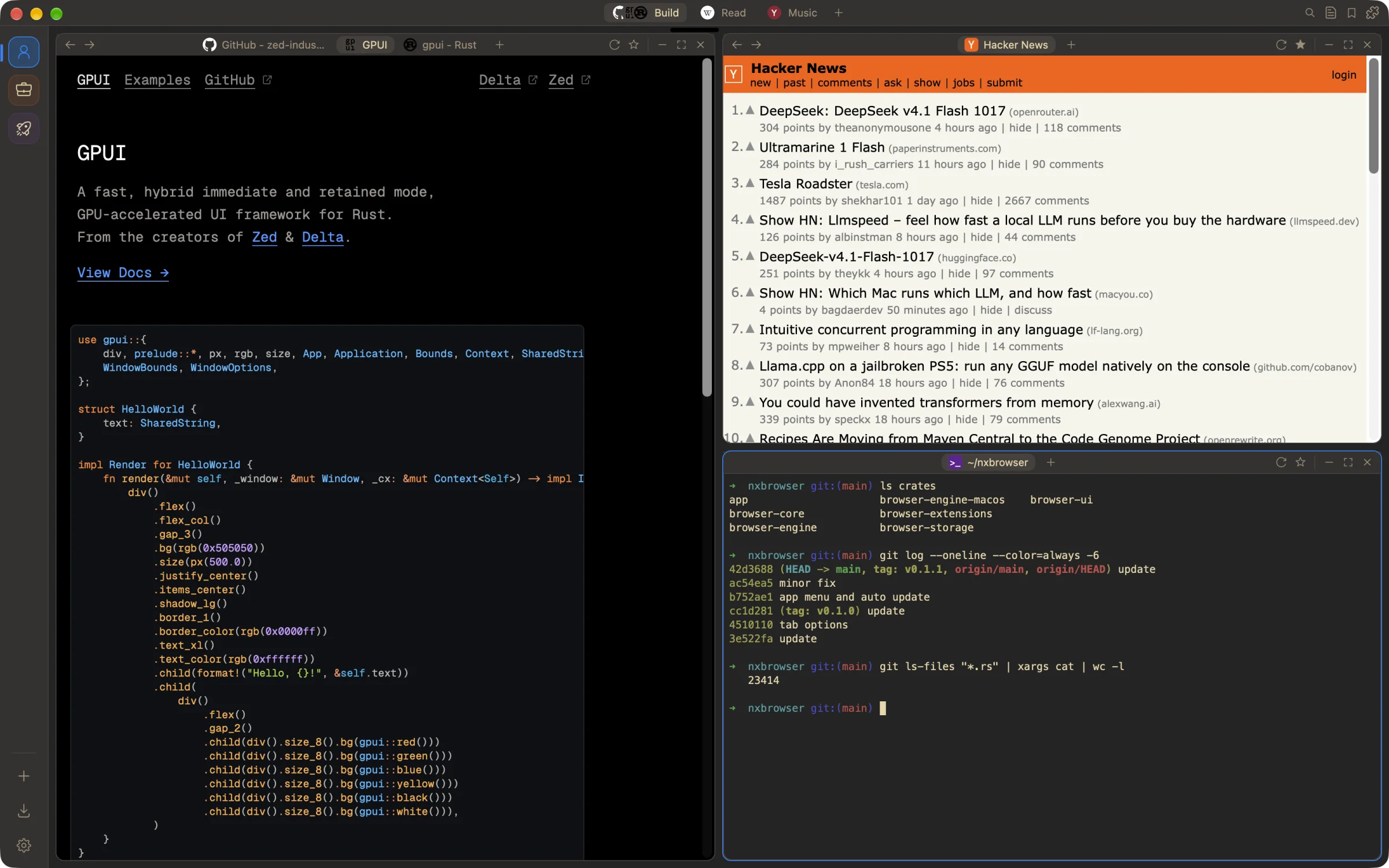Screen dimensions: 1389x868
Task: Add new tab in the terminal pane
Action: pos(1051,462)
